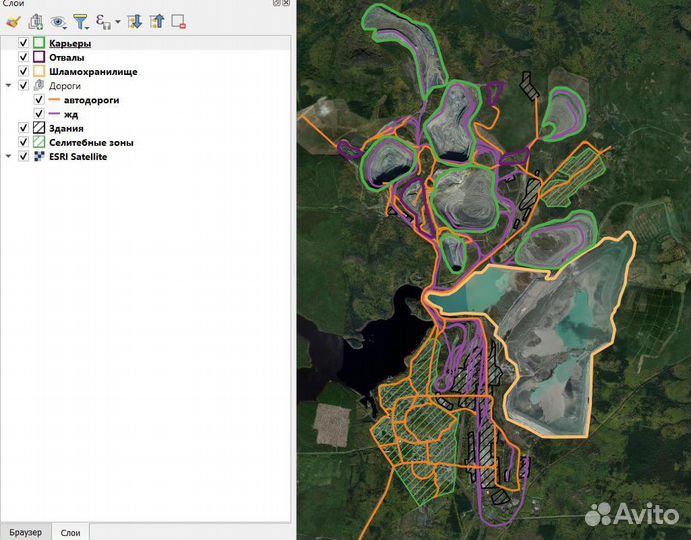This screenshot has width=691, height=540.
Task: Toggle the Здания layer checkbox
Action: (23, 128)
